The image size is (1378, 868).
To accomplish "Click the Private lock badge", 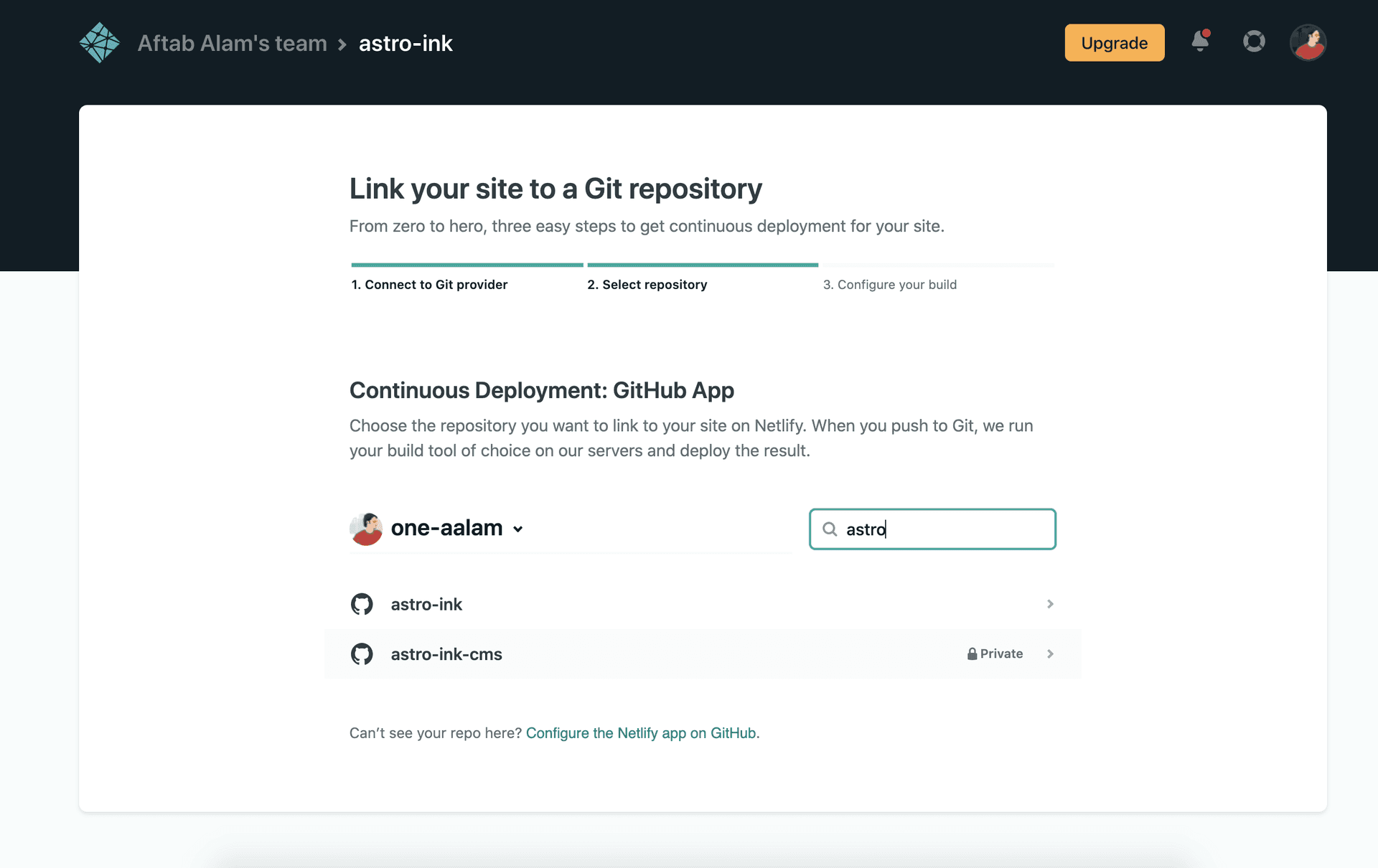I will 995,654.
